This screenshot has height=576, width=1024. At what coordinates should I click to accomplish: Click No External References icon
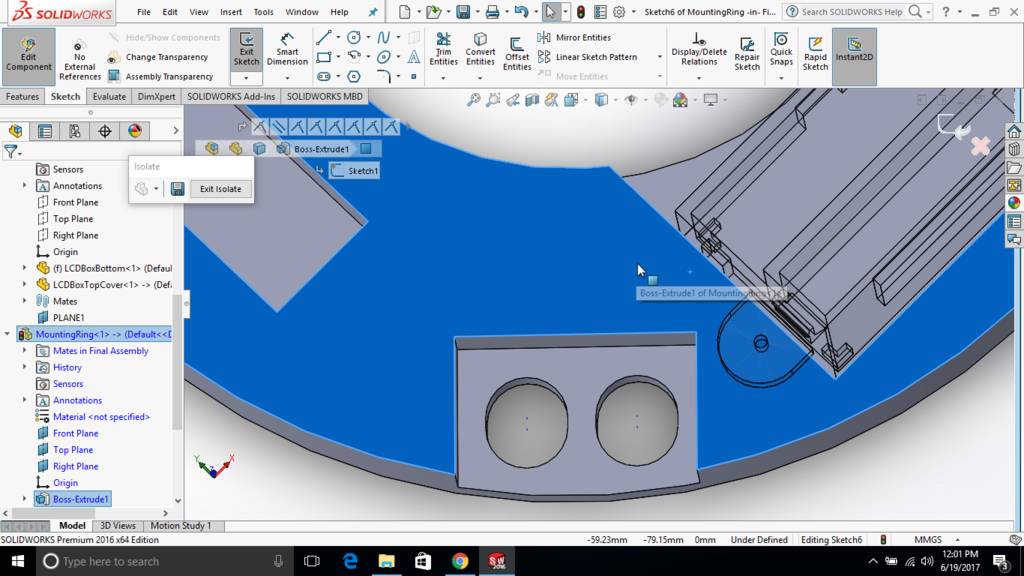(x=80, y=46)
